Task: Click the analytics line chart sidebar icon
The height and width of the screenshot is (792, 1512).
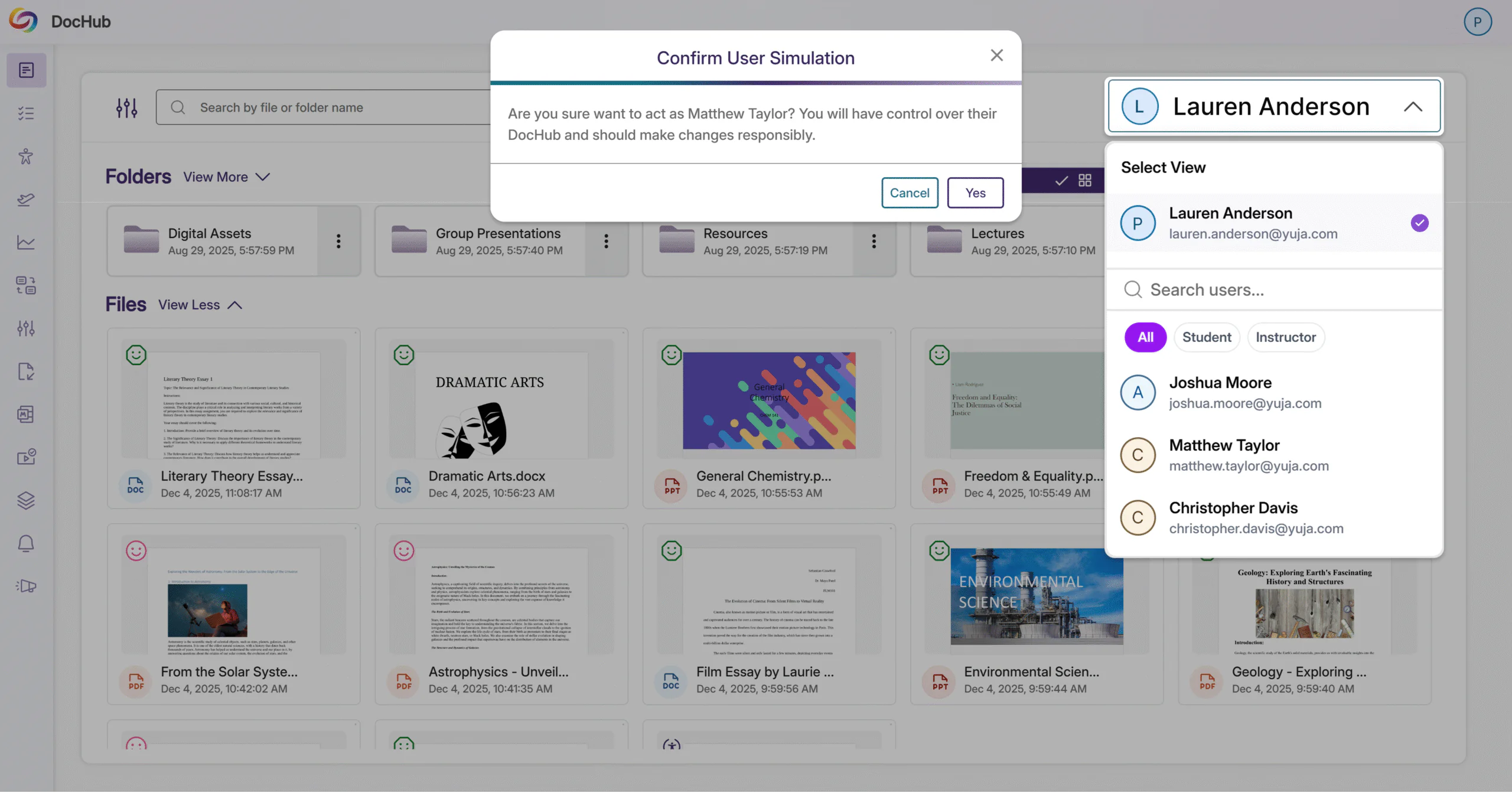Action: pos(26,242)
